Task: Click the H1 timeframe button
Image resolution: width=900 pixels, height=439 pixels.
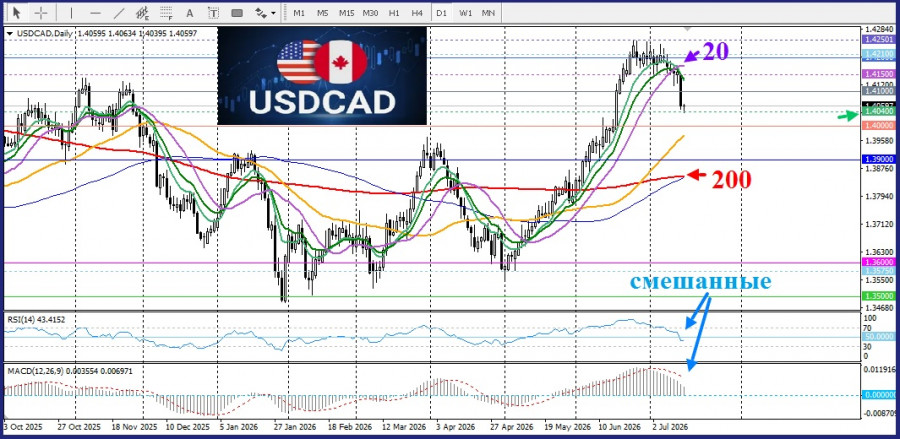Action: coord(394,12)
